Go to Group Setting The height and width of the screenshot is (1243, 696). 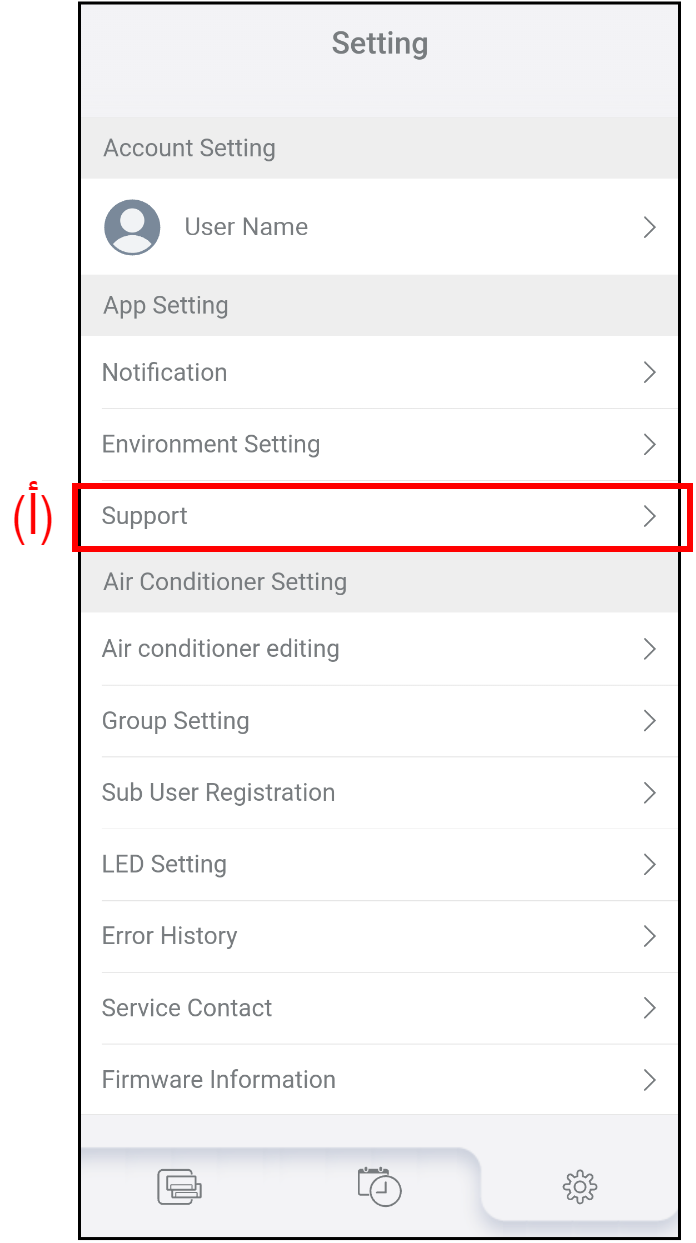coord(176,721)
